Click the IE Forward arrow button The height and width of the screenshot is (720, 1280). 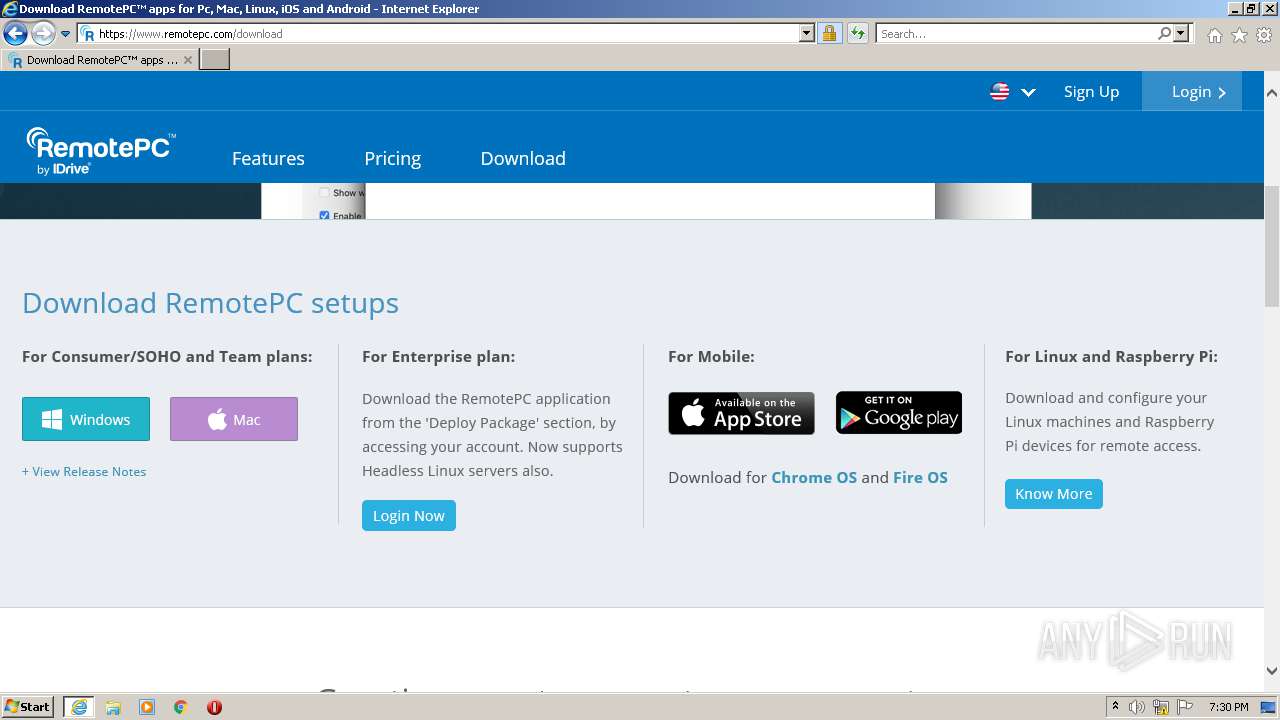click(x=43, y=34)
